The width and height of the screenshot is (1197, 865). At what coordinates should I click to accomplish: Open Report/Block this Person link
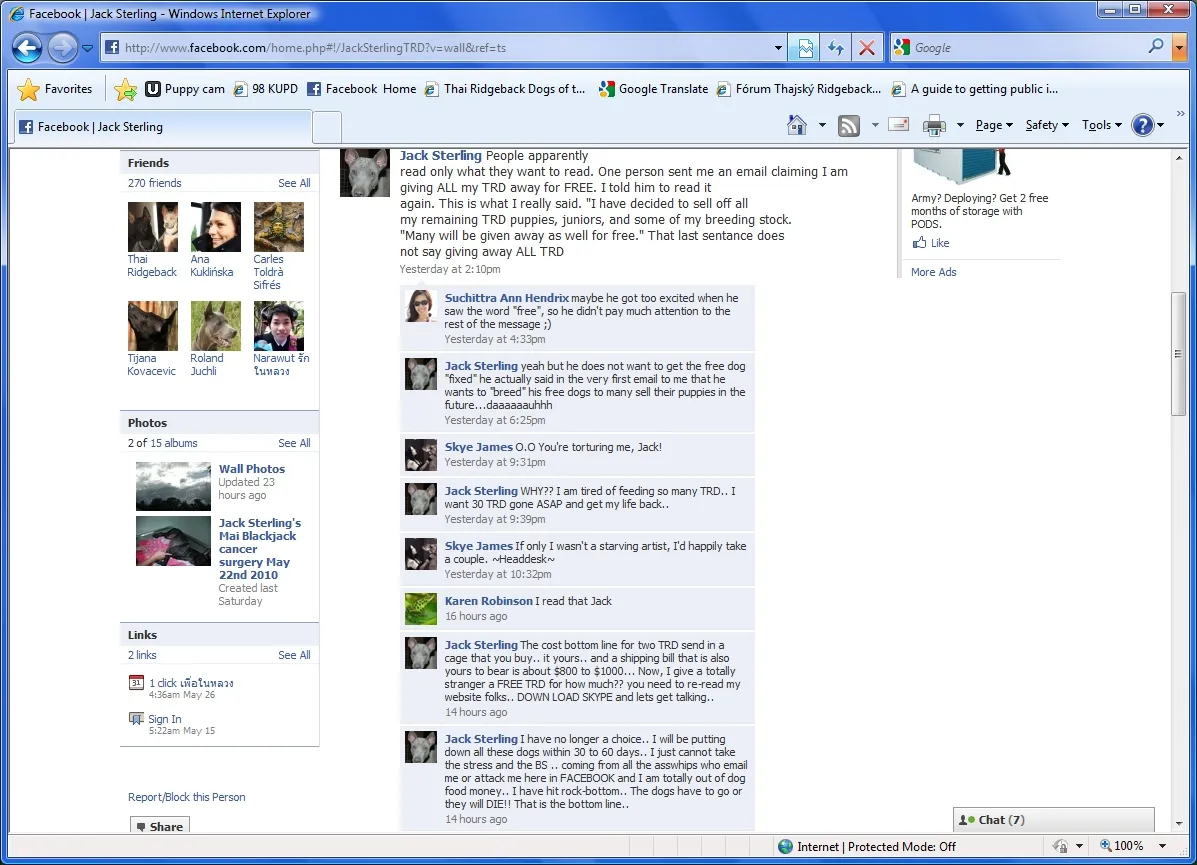(186, 797)
